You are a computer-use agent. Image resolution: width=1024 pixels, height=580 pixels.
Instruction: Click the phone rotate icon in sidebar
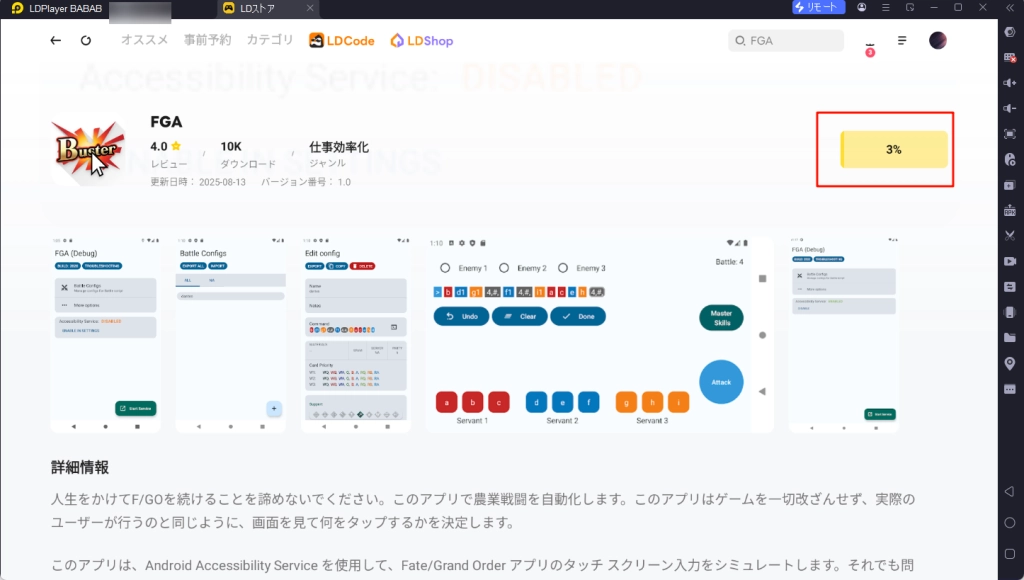tap(1010, 312)
